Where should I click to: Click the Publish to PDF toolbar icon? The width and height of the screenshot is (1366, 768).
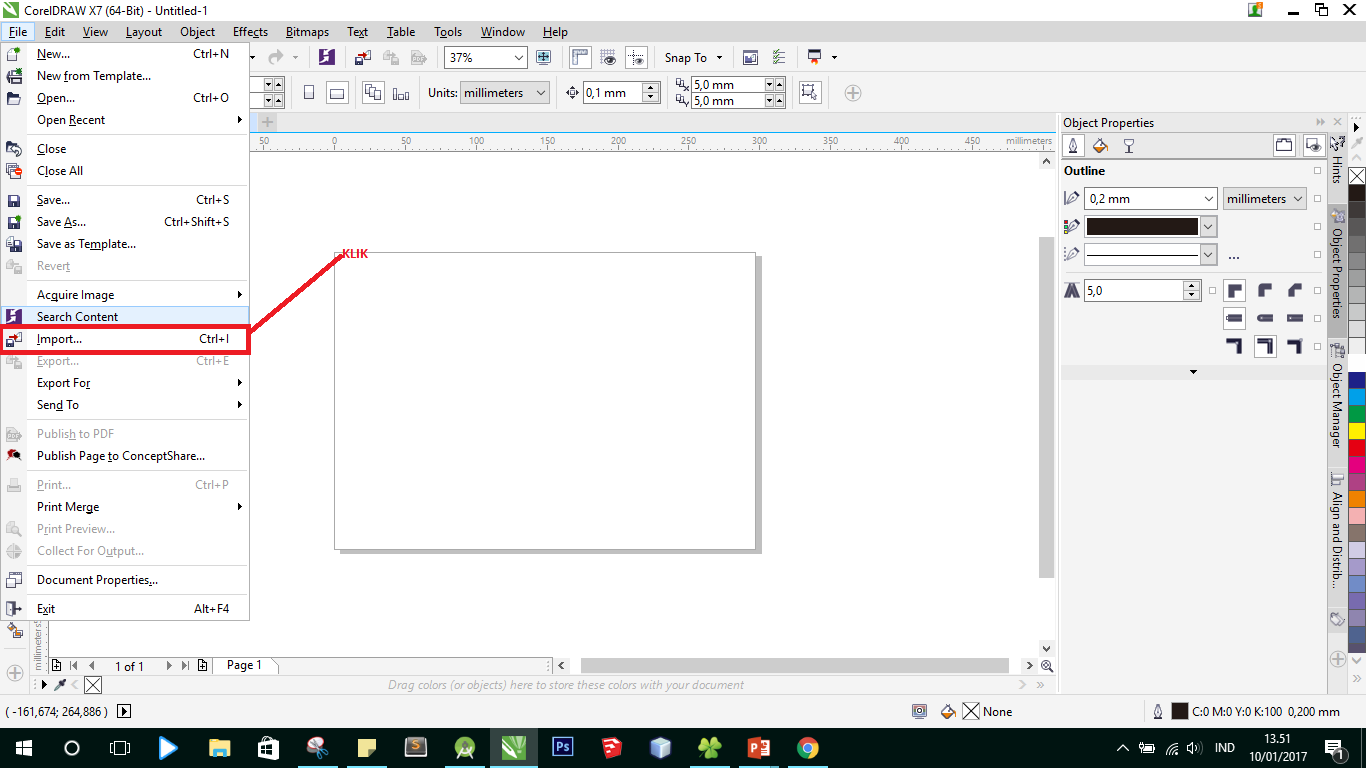(x=418, y=57)
